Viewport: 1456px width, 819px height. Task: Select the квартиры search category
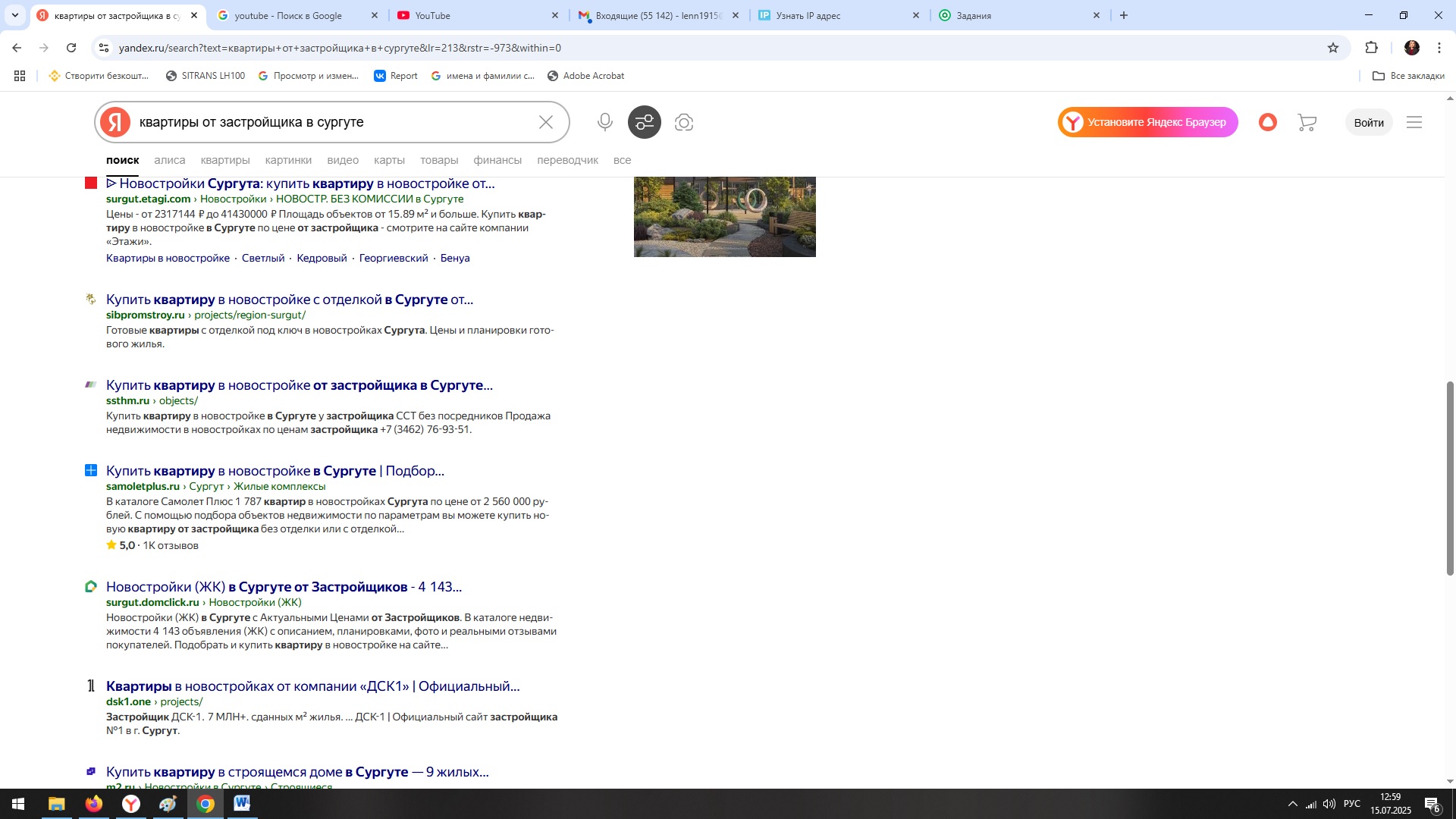point(225,160)
